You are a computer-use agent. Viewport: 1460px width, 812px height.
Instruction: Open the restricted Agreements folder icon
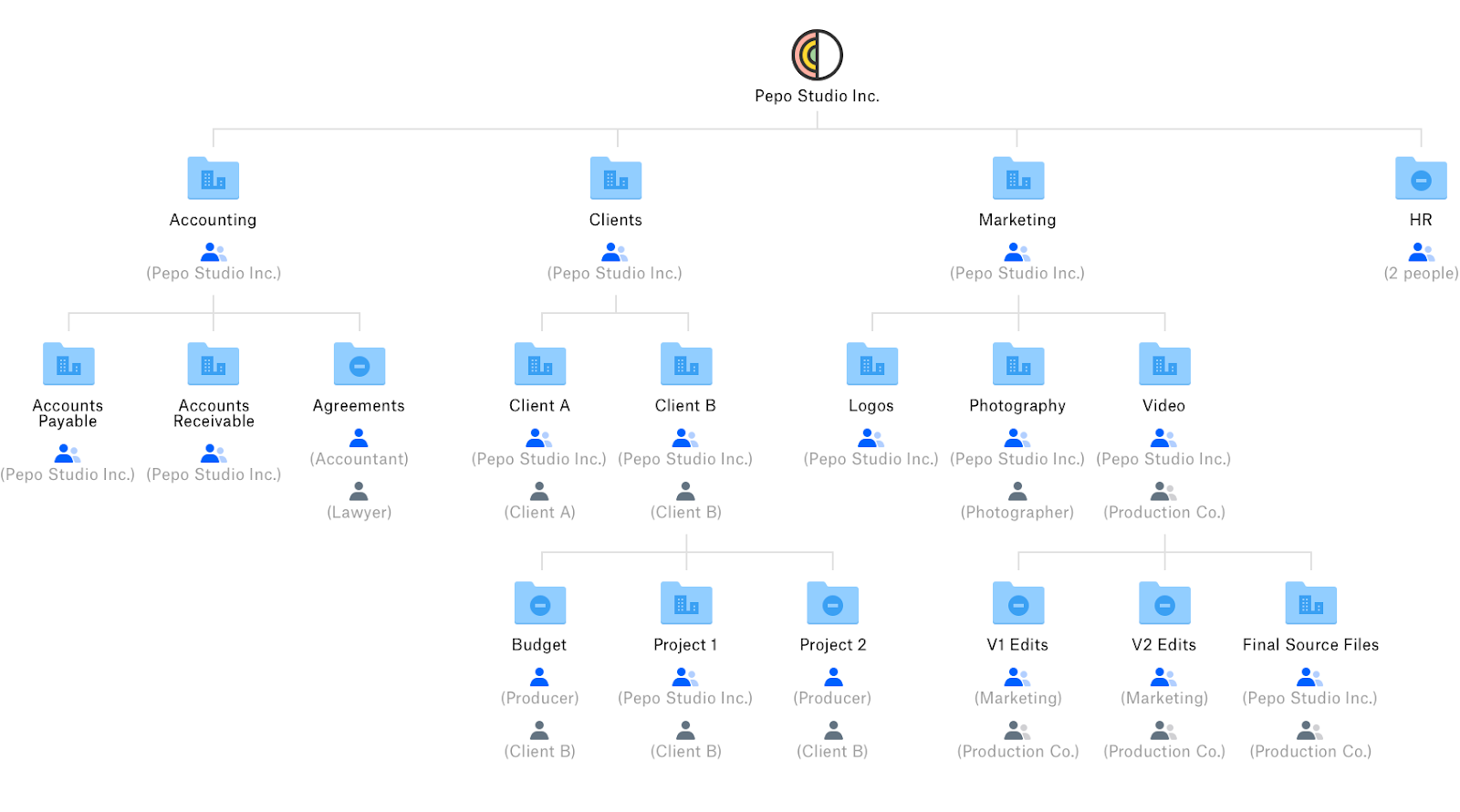360,363
